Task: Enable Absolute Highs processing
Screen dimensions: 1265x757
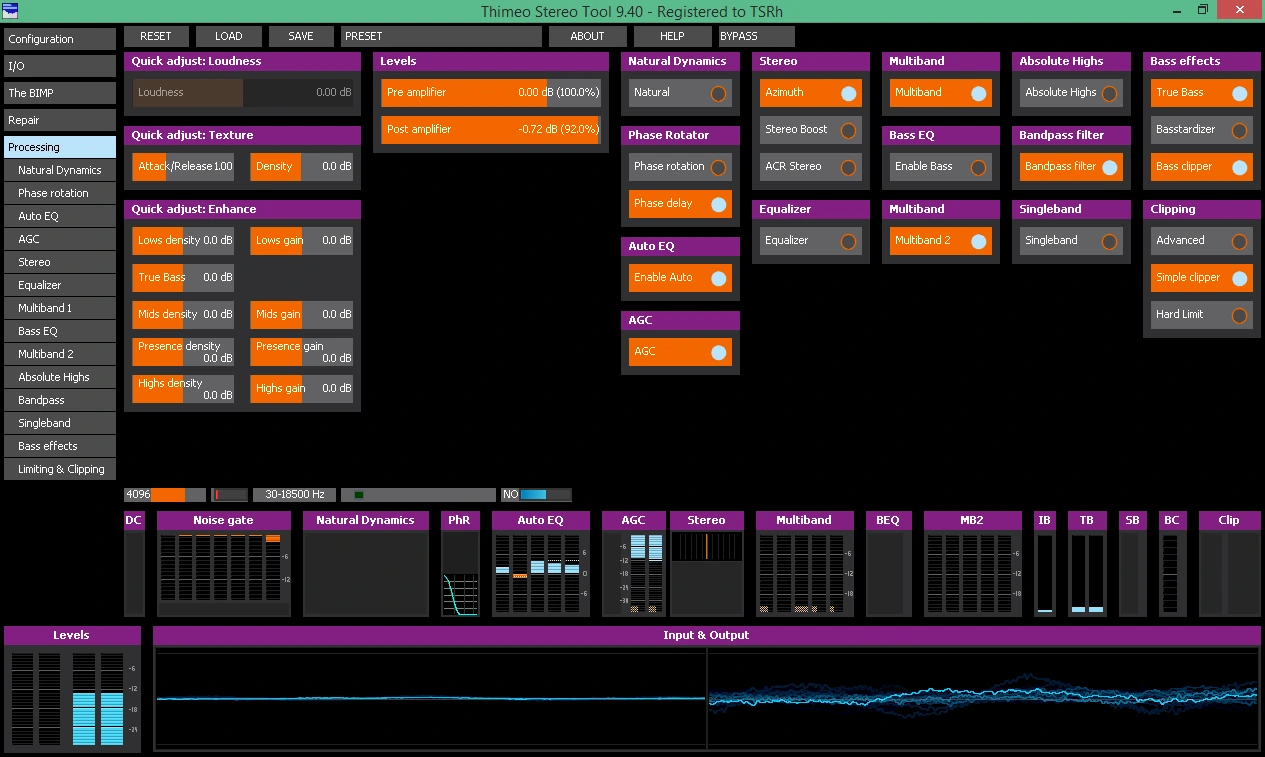Action: click(x=1070, y=92)
